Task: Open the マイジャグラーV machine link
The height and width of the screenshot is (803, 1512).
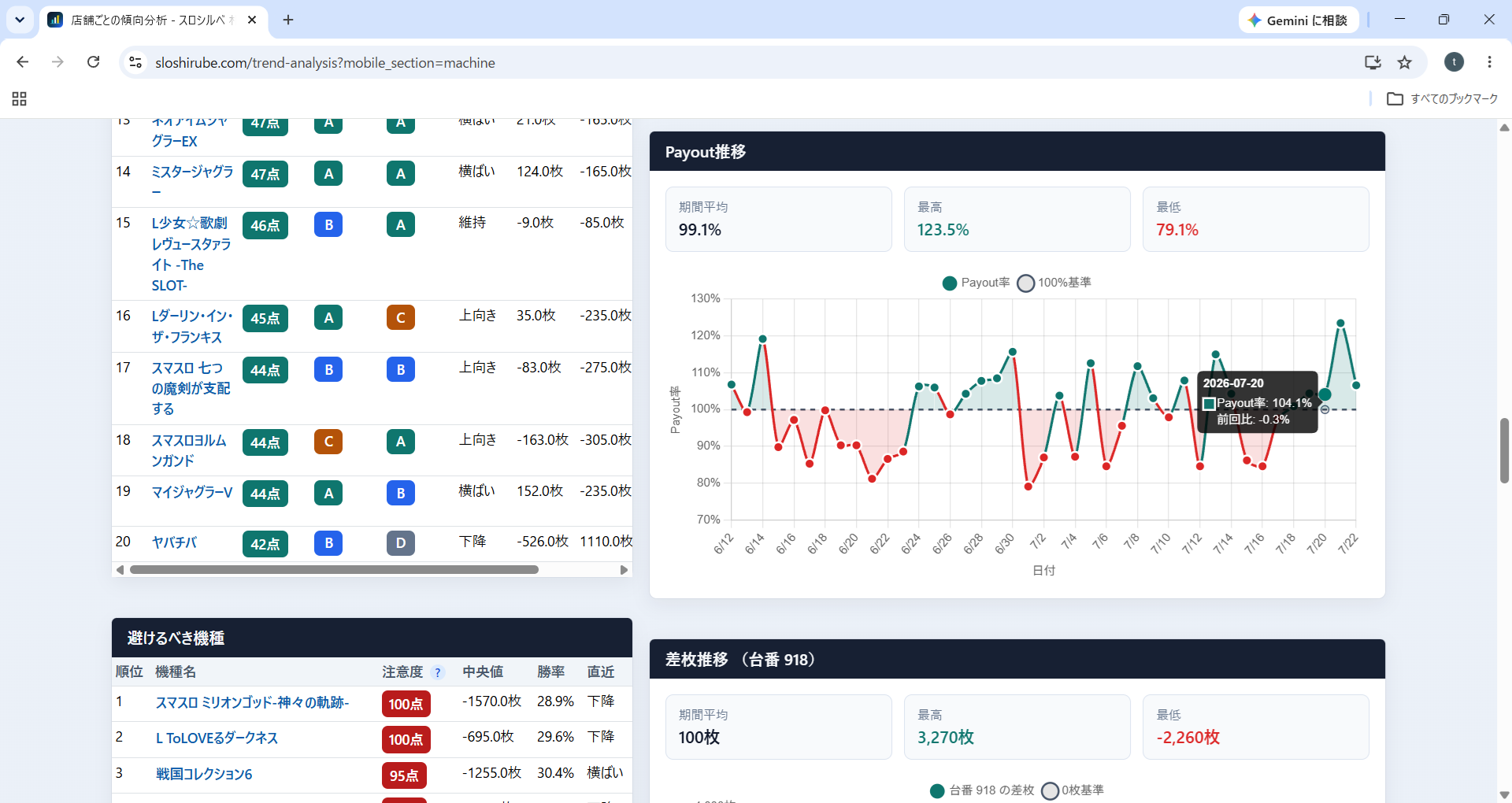Action: (192, 492)
